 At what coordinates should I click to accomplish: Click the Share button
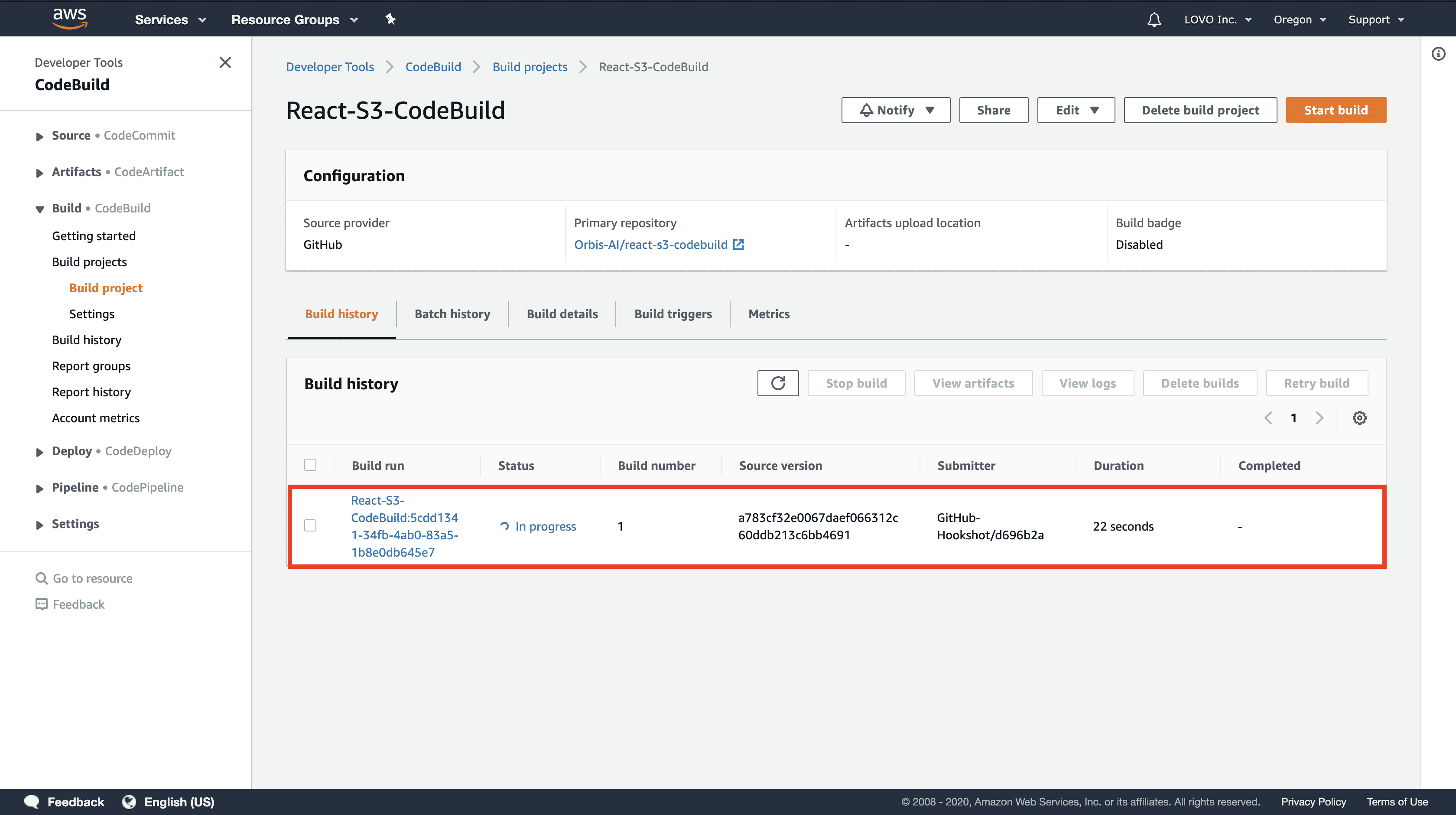(993, 110)
